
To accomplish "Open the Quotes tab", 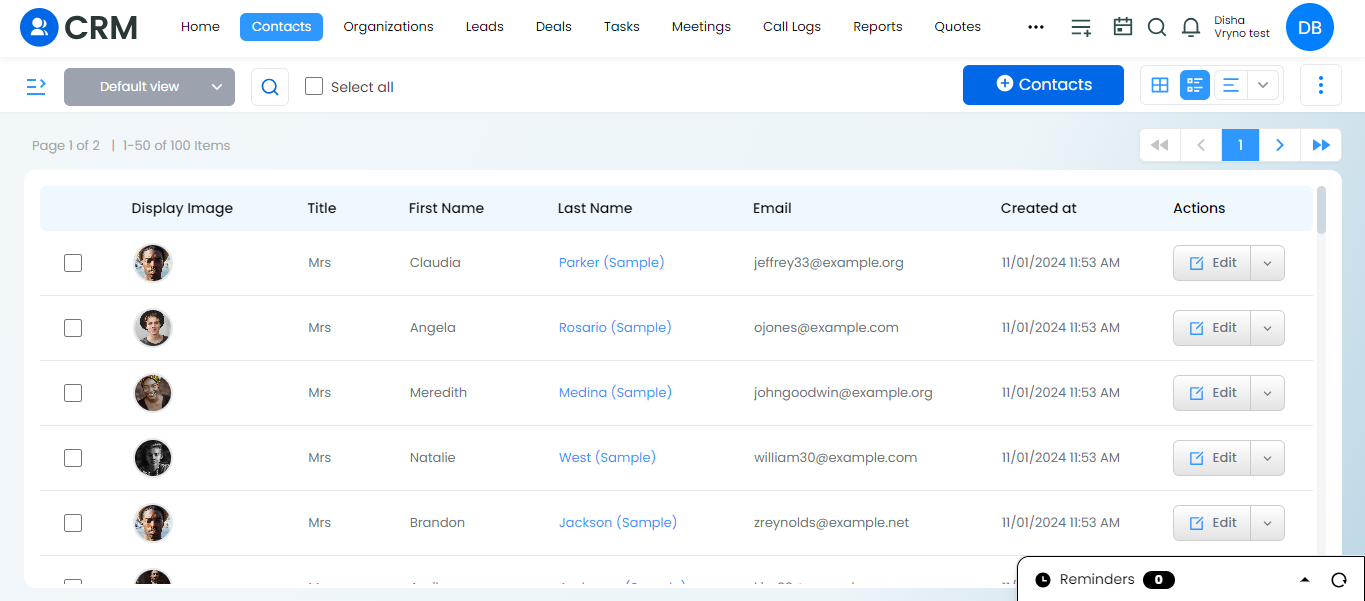I will 957,27.
